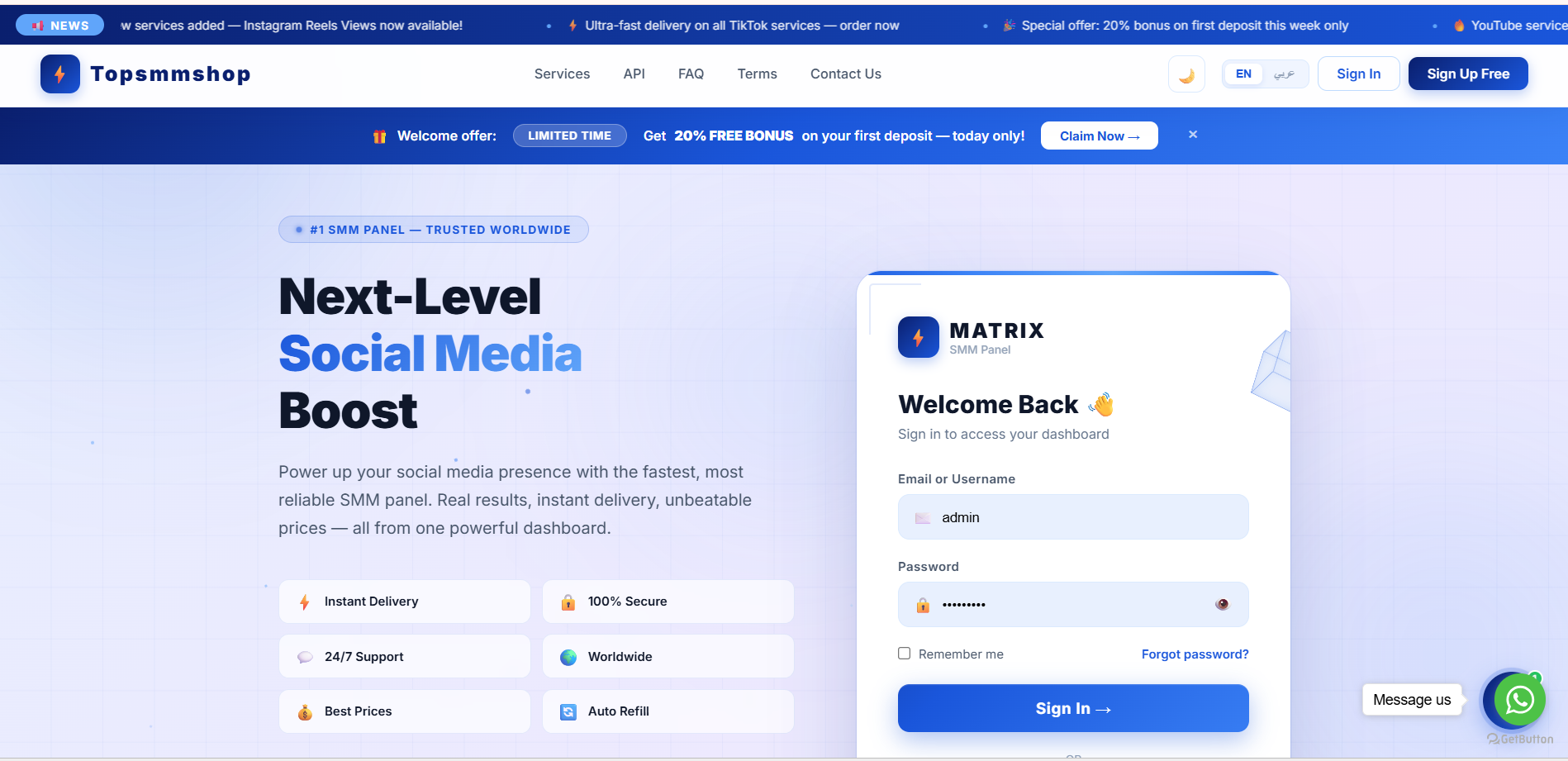Click the 100% Secure lock card
This screenshot has width=1568, height=761.
[x=668, y=602]
